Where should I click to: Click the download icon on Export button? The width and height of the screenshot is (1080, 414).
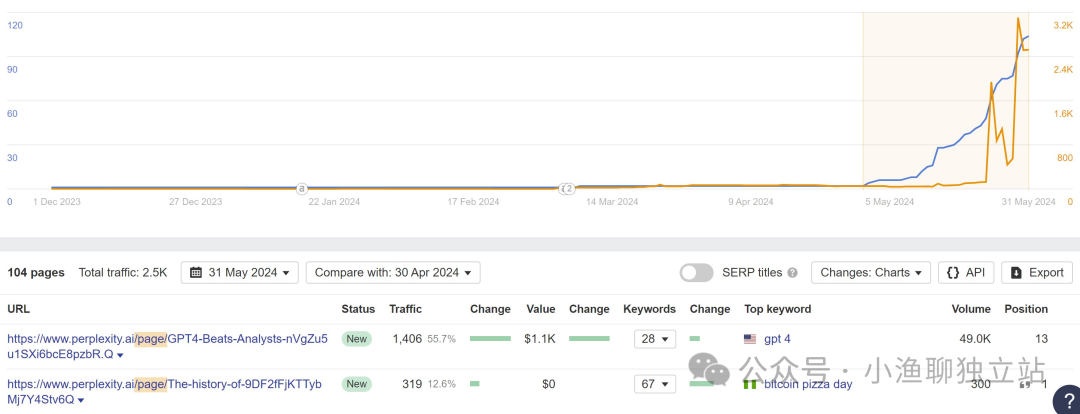[x=1016, y=273]
